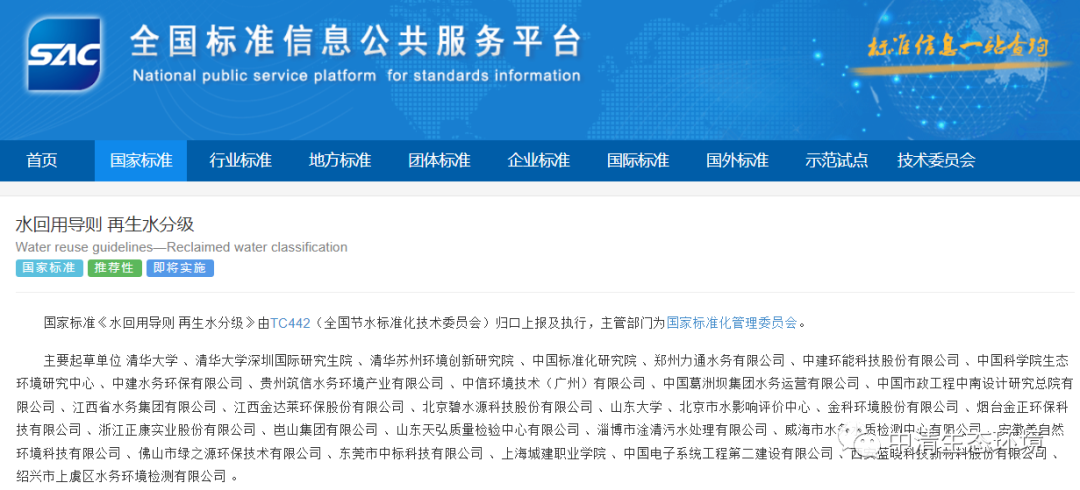Go to 地方标准 section
The width and height of the screenshot is (1080, 490).
(x=340, y=161)
